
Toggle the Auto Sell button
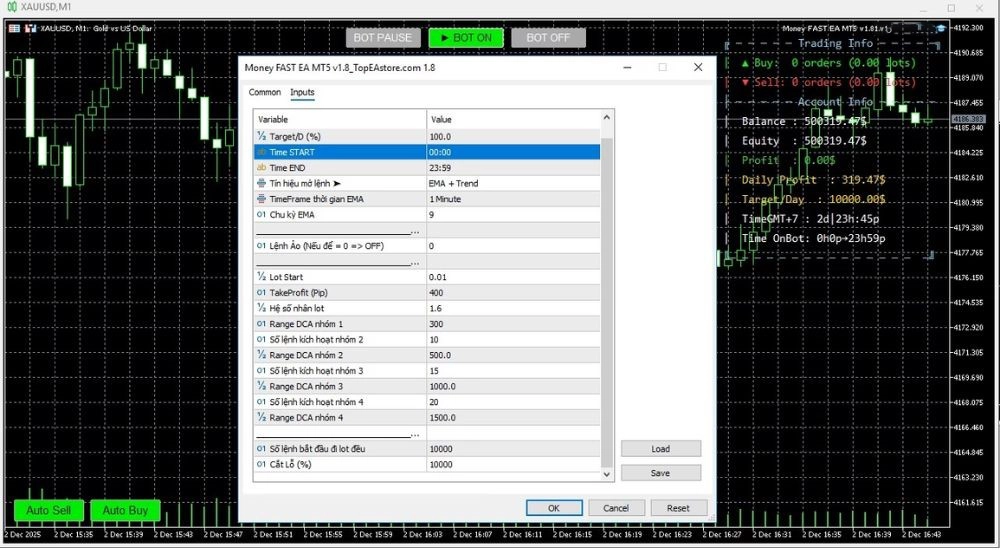pos(48,511)
